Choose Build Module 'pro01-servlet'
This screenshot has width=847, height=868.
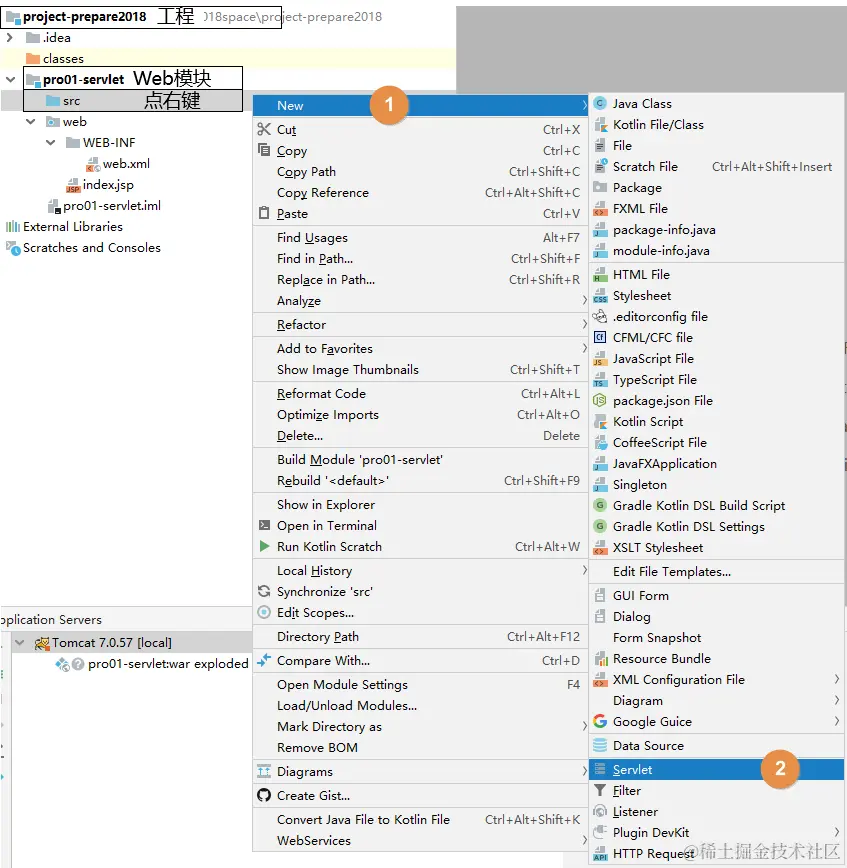click(x=420, y=459)
